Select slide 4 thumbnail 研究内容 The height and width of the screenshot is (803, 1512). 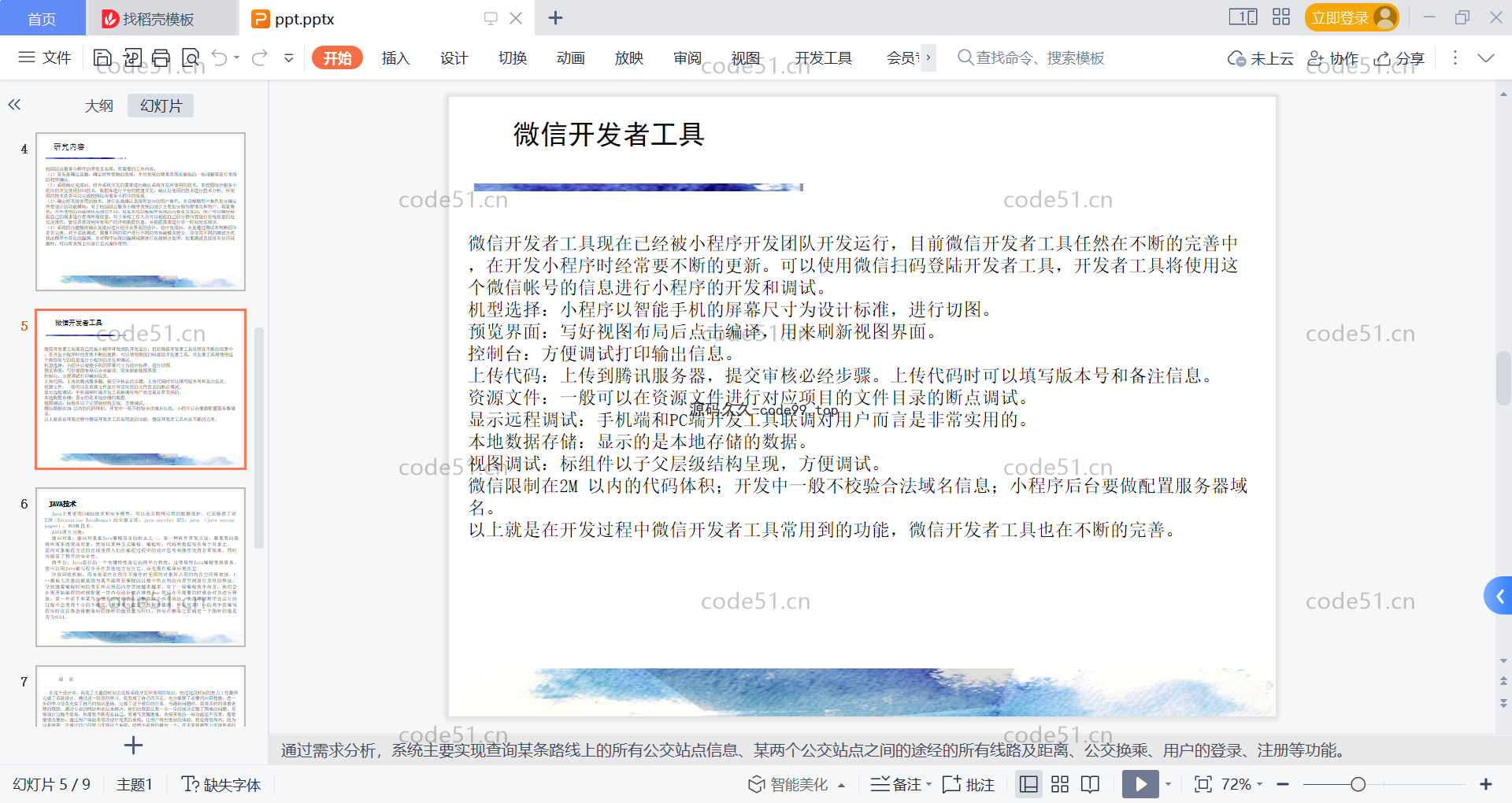(140, 212)
